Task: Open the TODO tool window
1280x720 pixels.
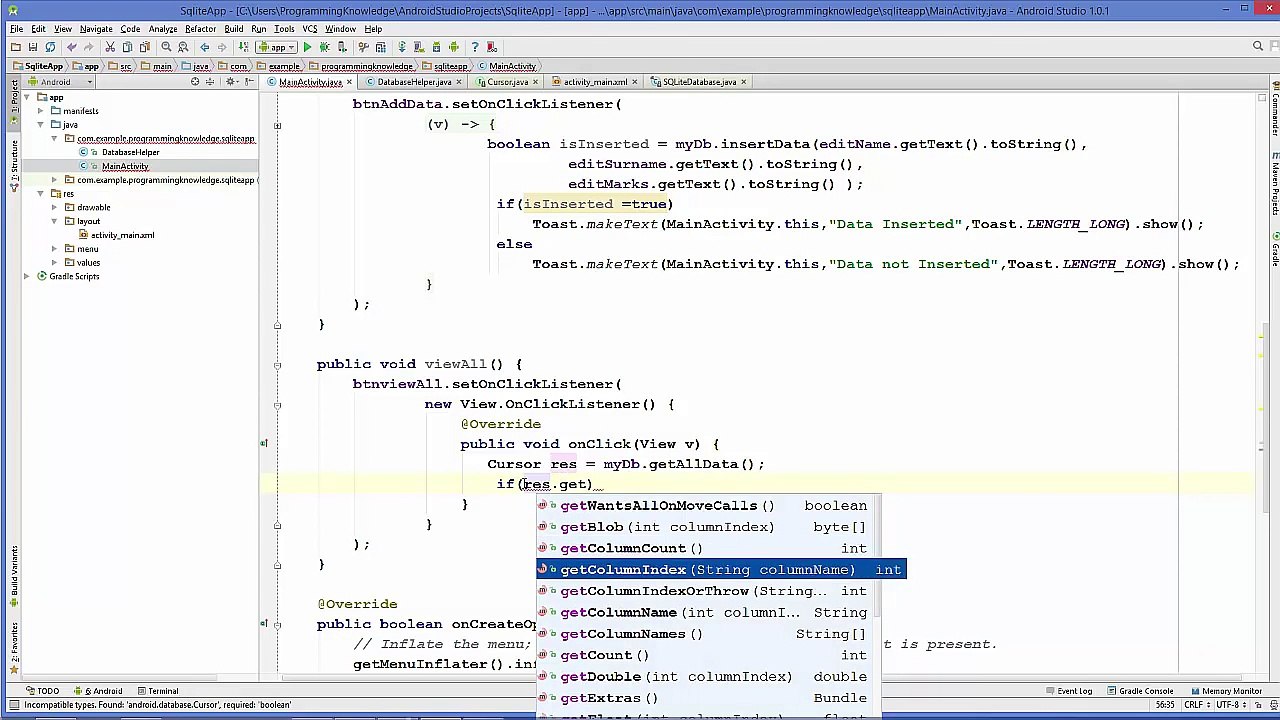Action: click(43, 691)
